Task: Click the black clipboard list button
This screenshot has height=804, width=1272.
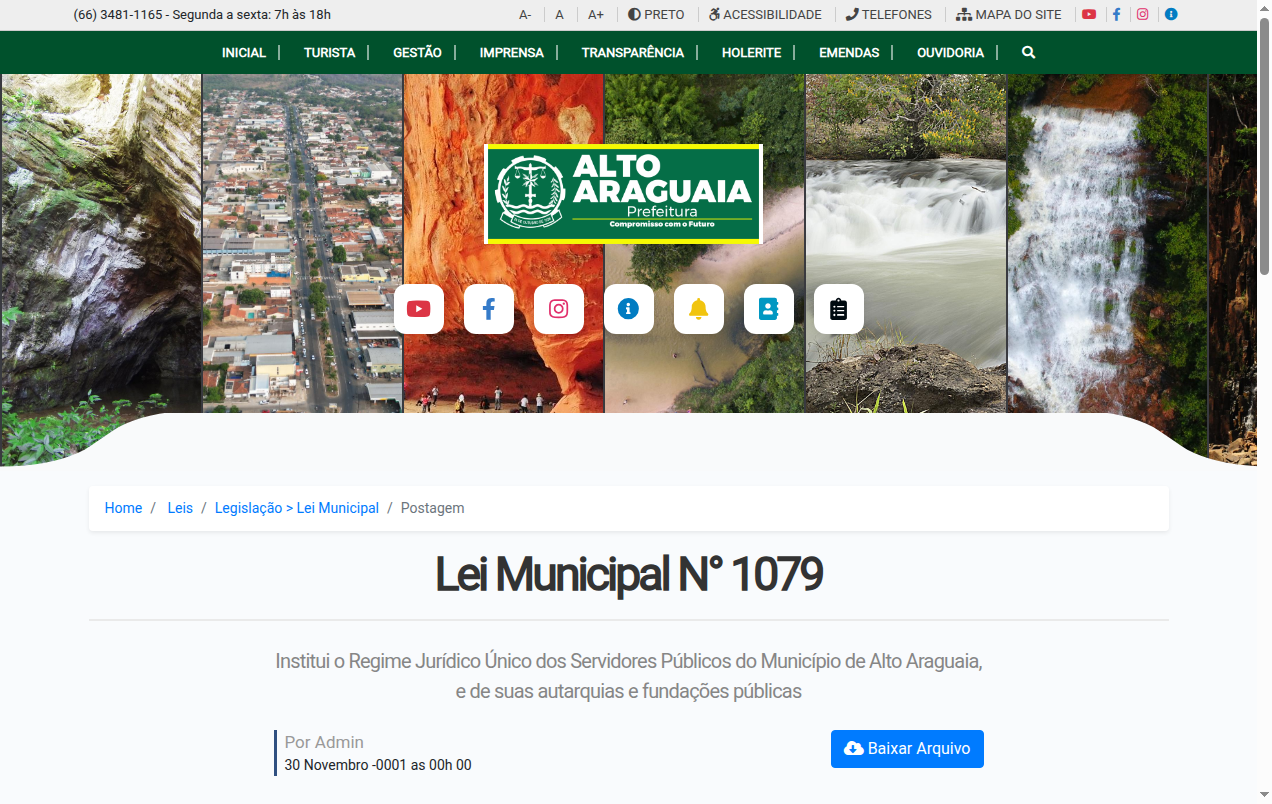Action: (x=839, y=309)
